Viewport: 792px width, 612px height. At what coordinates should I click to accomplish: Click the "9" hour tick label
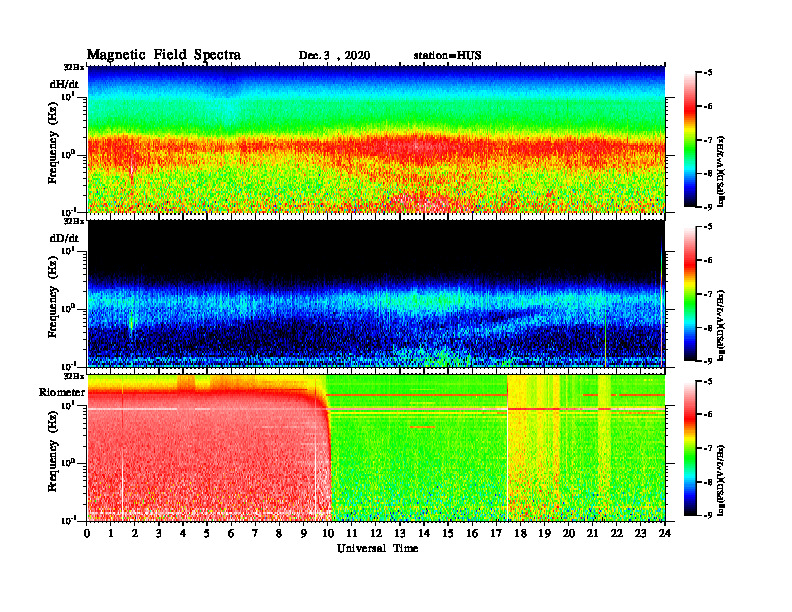[304, 533]
